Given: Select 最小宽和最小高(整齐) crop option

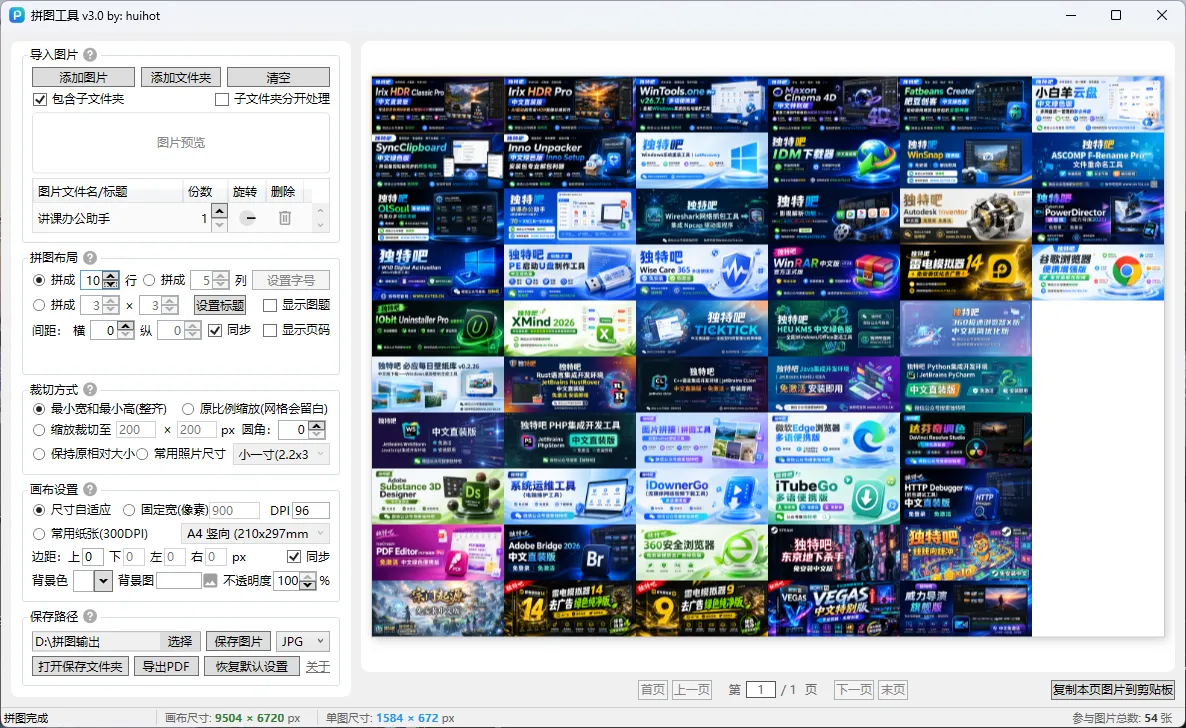Looking at the screenshot, I should (39, 409).
